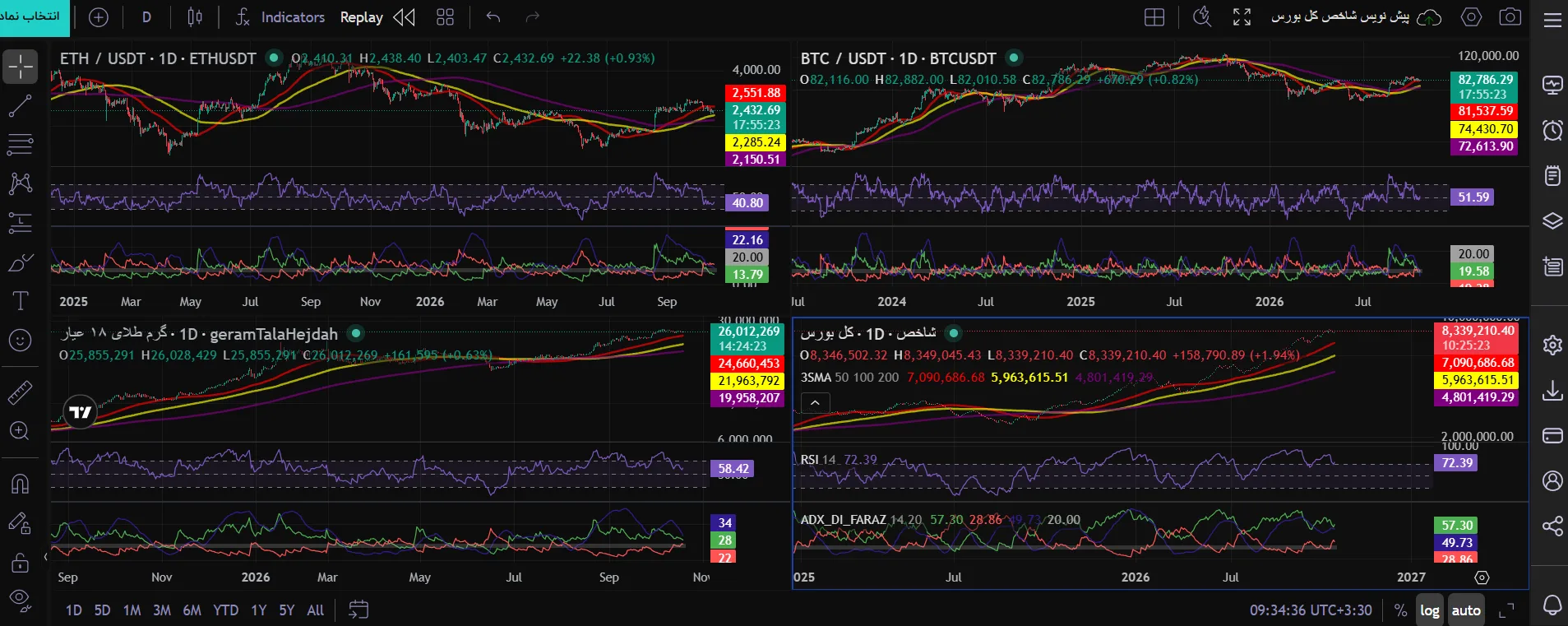Lock all drawing tools

tap(21, 563)
